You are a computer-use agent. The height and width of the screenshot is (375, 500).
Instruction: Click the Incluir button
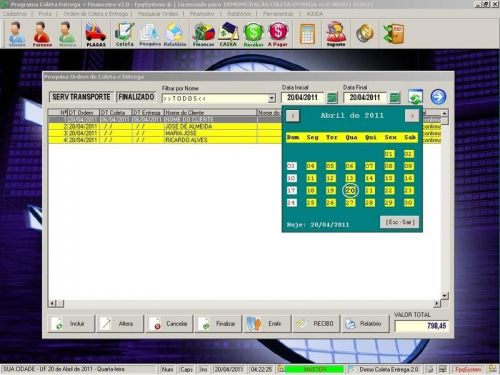71,324
